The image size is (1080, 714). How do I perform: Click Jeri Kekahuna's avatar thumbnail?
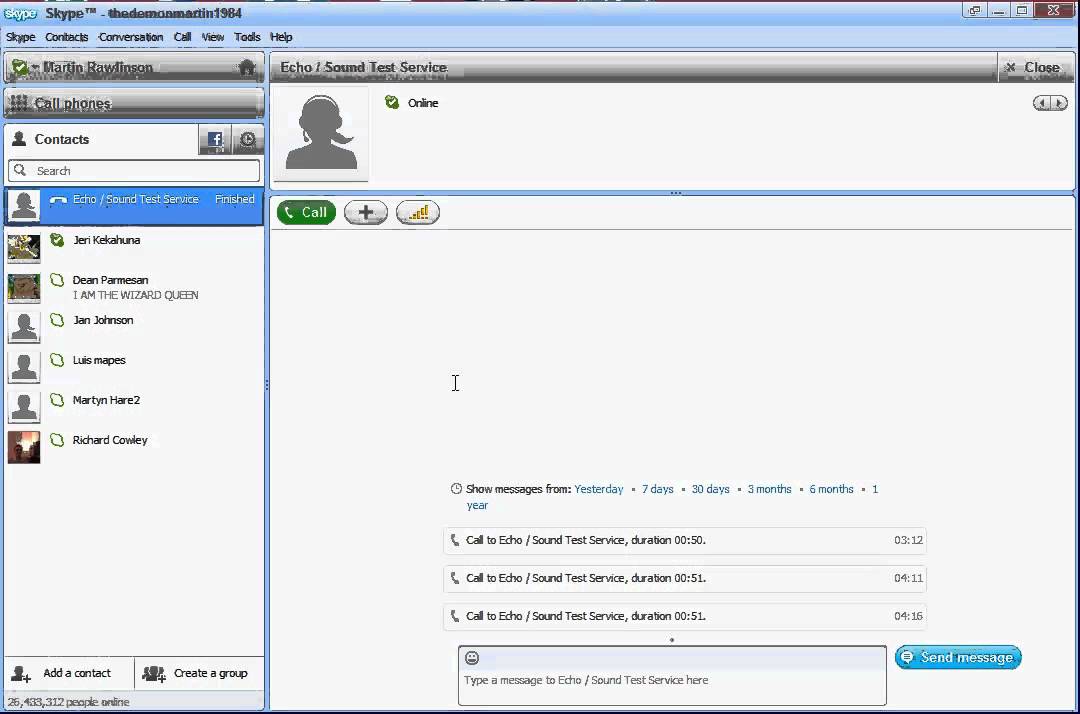click(x=24, y=248)
